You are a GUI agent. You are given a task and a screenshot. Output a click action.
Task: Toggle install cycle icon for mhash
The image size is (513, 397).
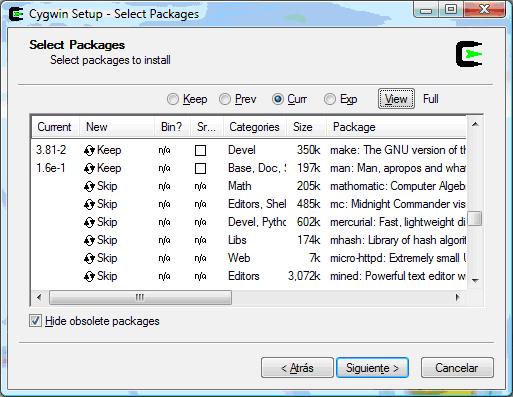pyautogui.click(x=89, y=240)
